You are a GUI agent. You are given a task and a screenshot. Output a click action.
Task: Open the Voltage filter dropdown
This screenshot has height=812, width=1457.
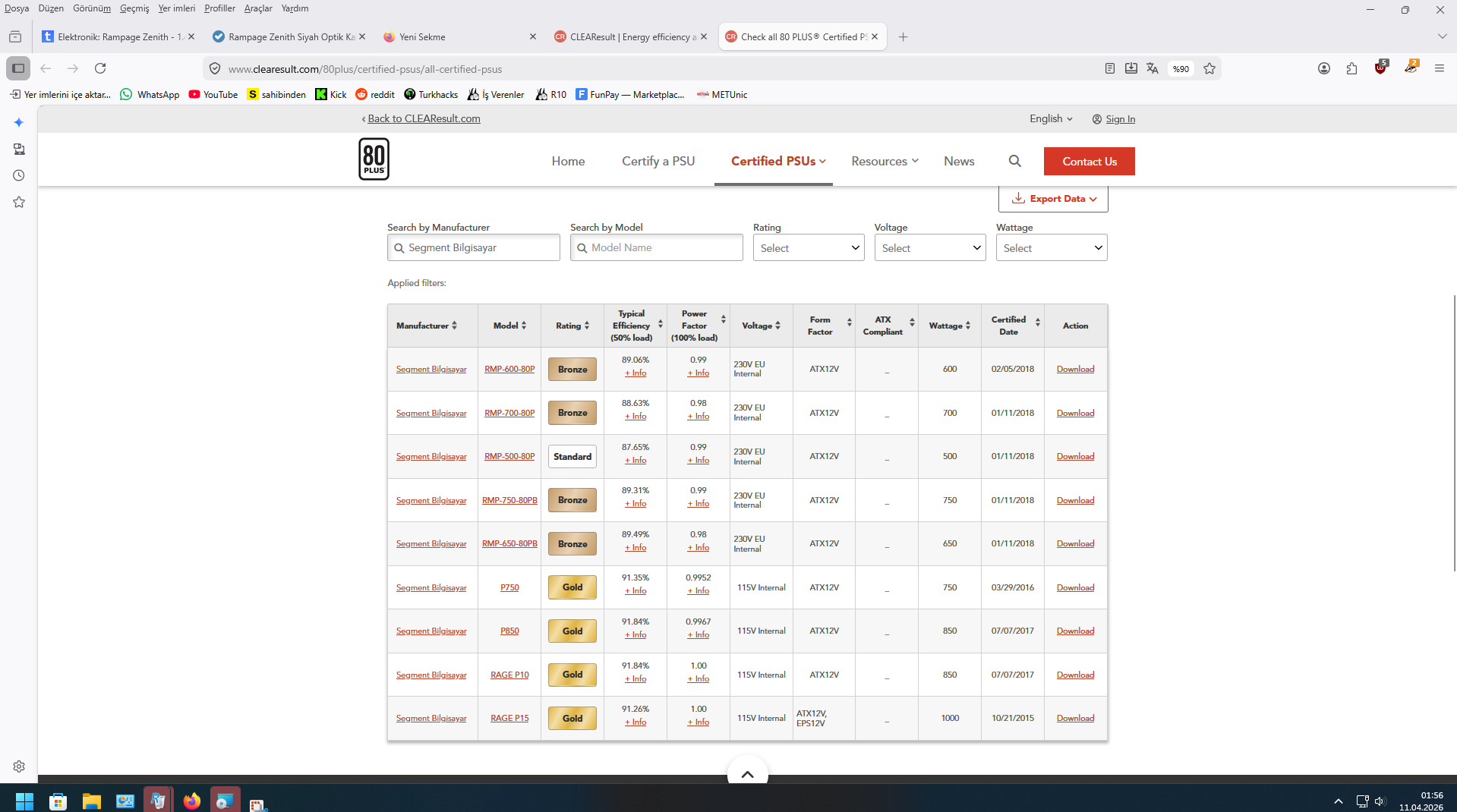tap(930, 248)
